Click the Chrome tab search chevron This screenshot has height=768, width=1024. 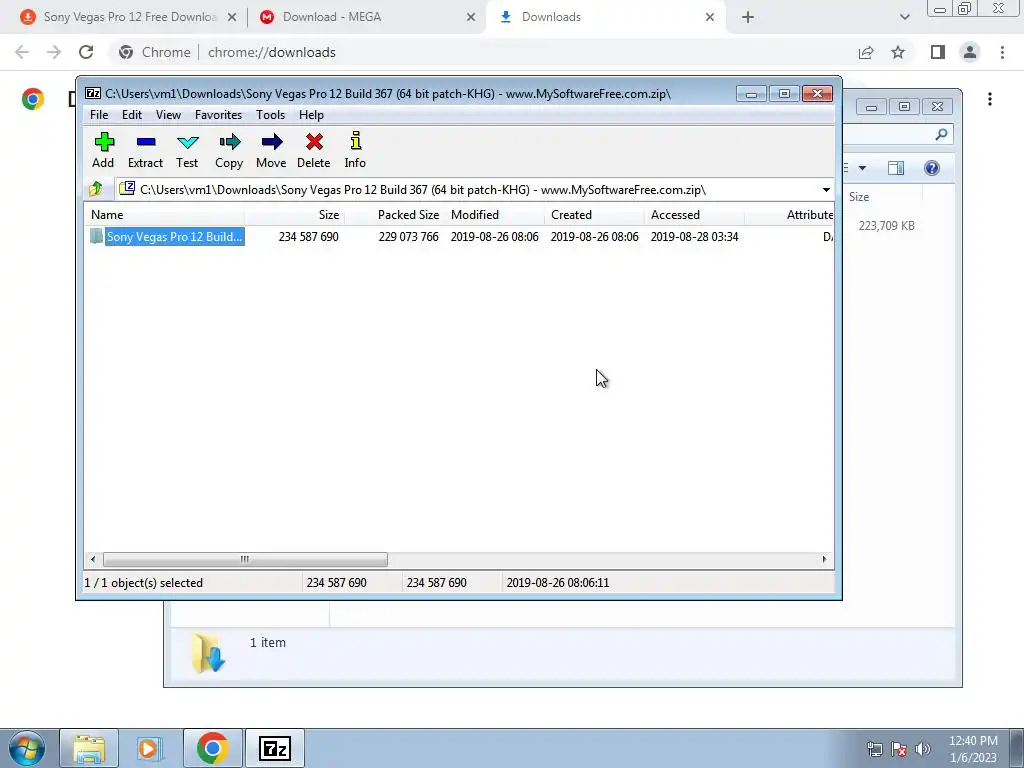pyautogui.click(x=904, y=18)
